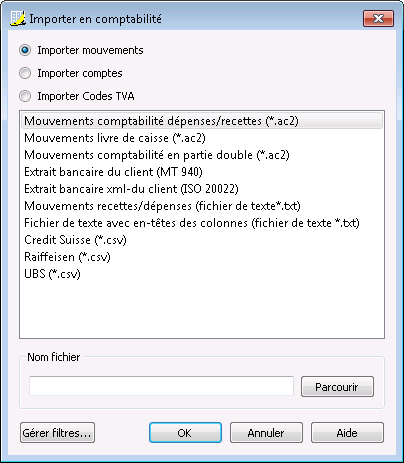Choose Mouvements comptabilité en partie double
The height and width of the screenshot is (463, 404).
tap(202, 155)
